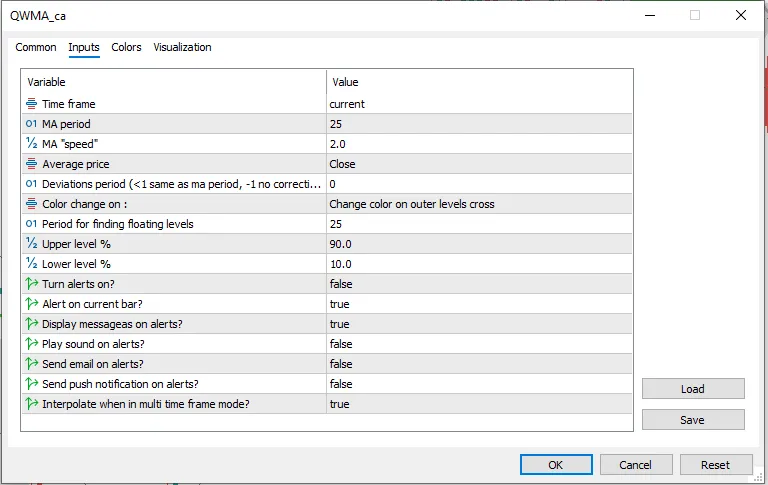Viewport: 768px width, 485px height.
Task: Close the QWMA_ca dialog window
Action: (x=741, y=16)
